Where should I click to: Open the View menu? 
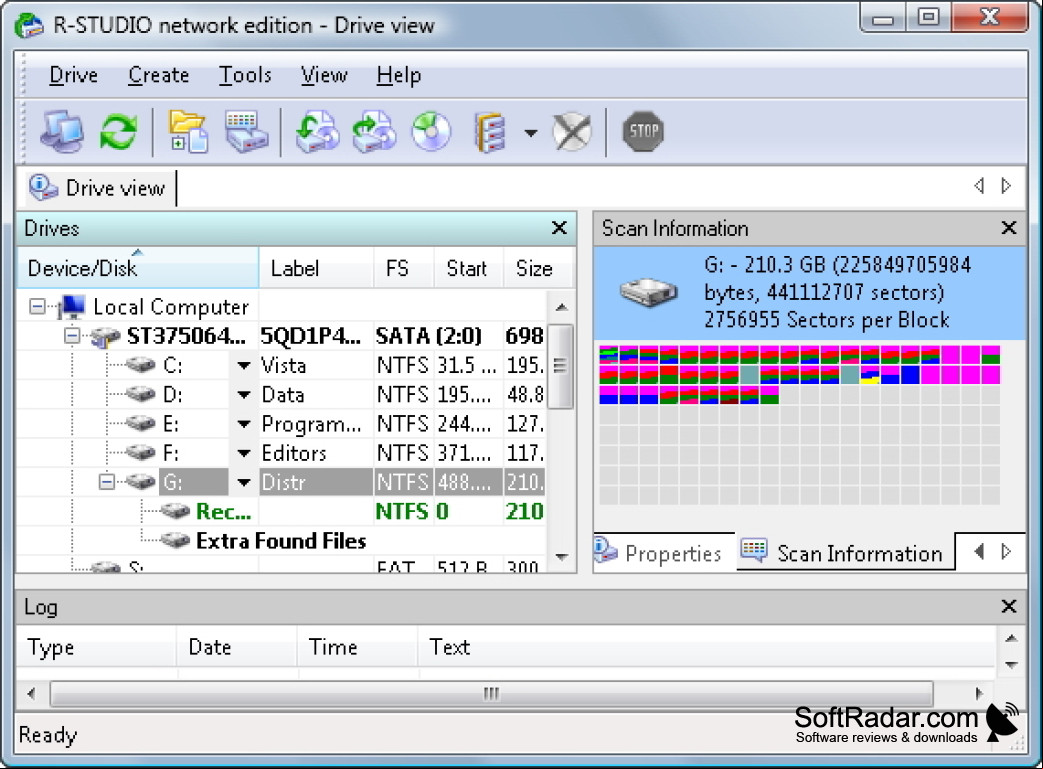[x=324, y=75]
